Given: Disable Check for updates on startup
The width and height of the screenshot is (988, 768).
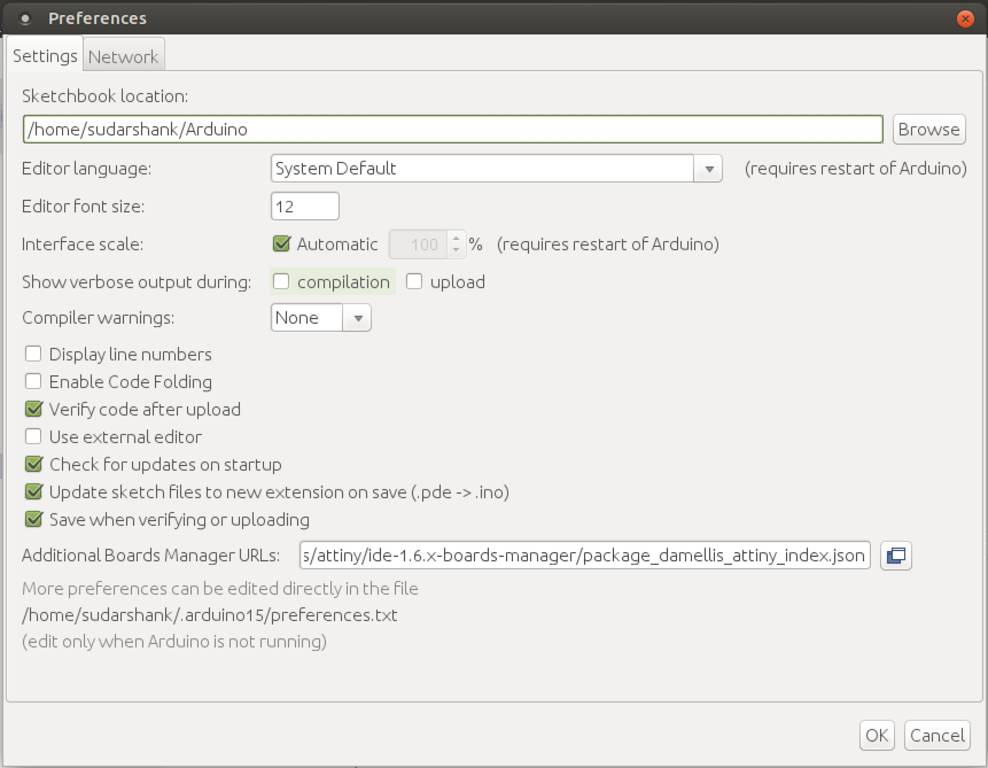Looking at the screenshot, I should [x=34, y=464].
